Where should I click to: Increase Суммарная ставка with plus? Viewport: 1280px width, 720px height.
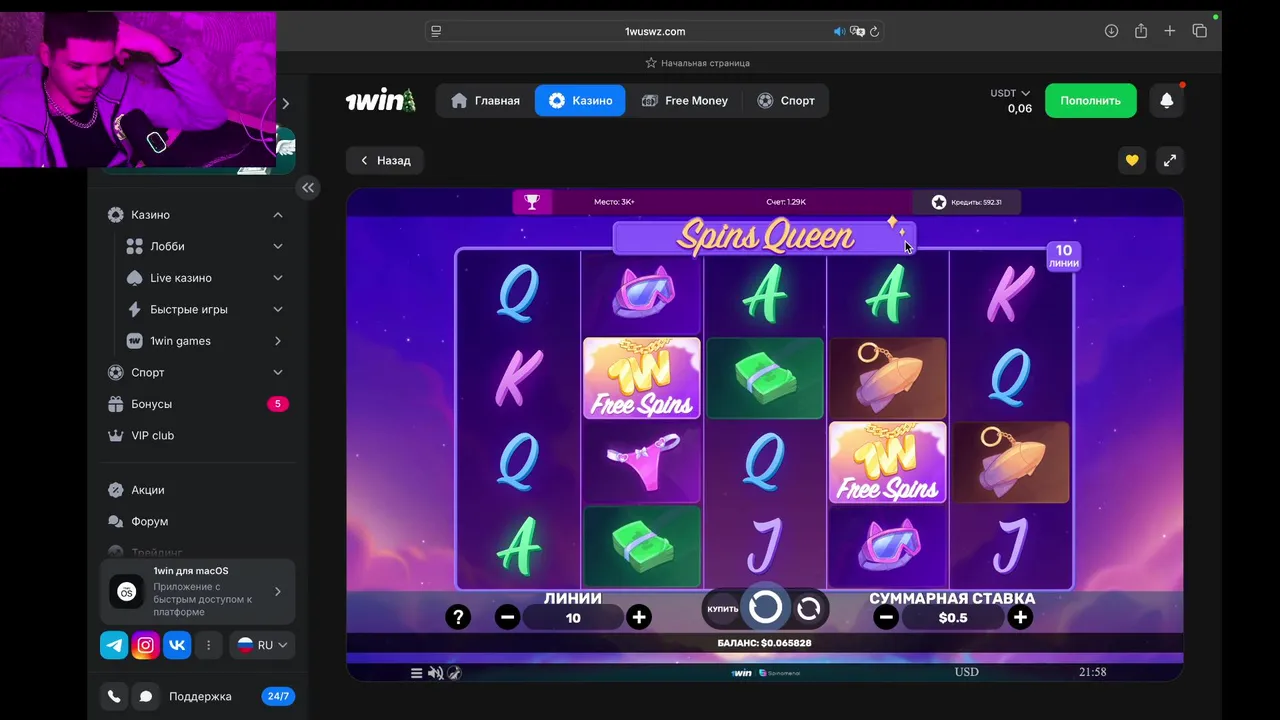coord(1020,618)
